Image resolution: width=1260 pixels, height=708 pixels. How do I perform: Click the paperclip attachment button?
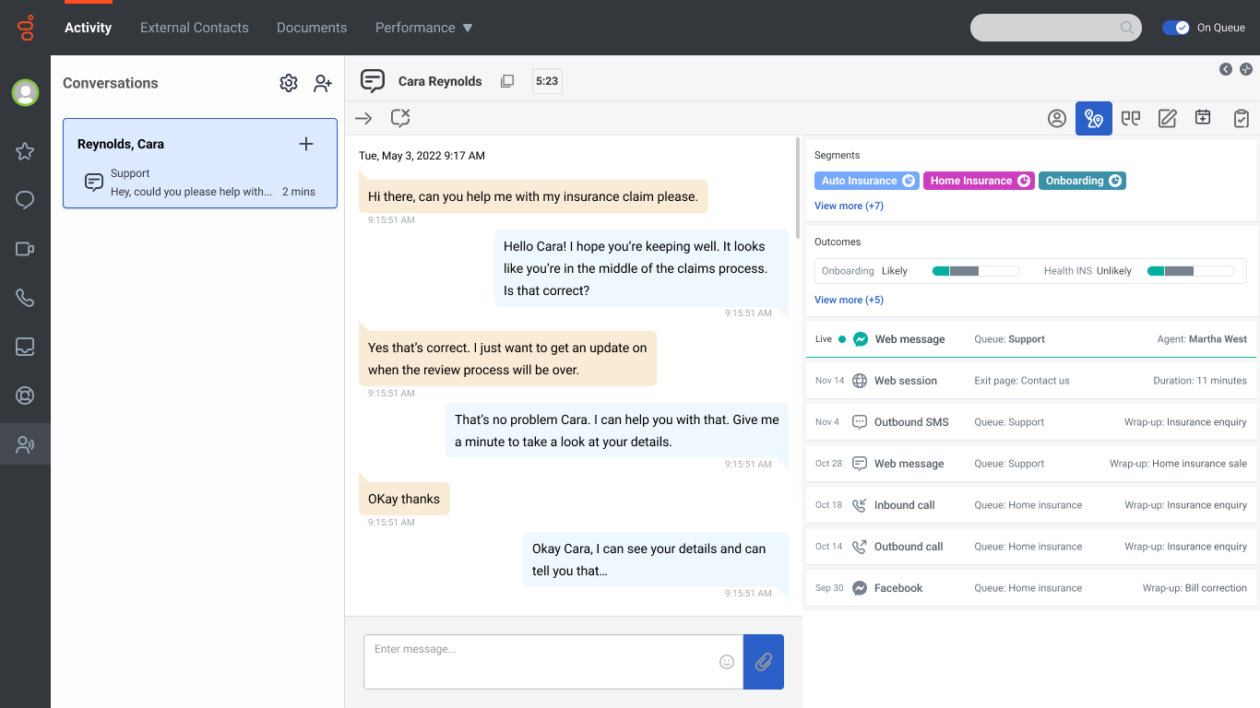763,662
